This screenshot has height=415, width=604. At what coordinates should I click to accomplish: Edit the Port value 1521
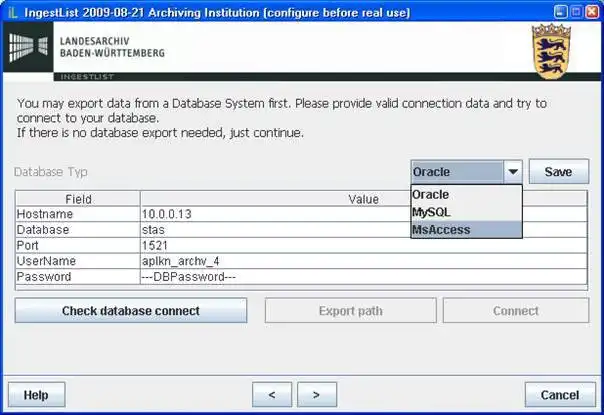(364, 245)
